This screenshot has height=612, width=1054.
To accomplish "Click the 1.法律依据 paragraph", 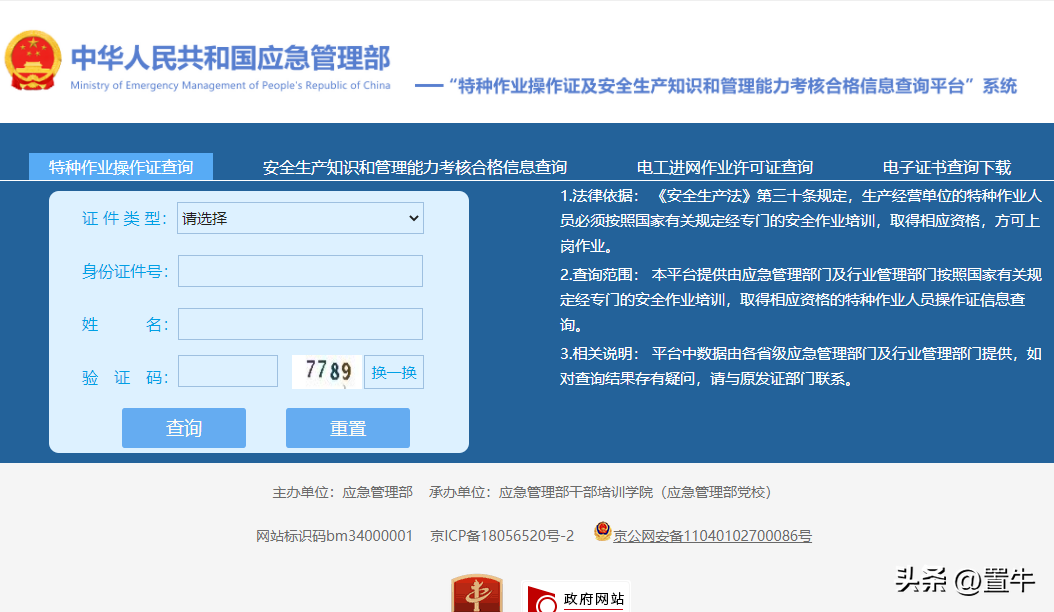I will tap(801, 221).
